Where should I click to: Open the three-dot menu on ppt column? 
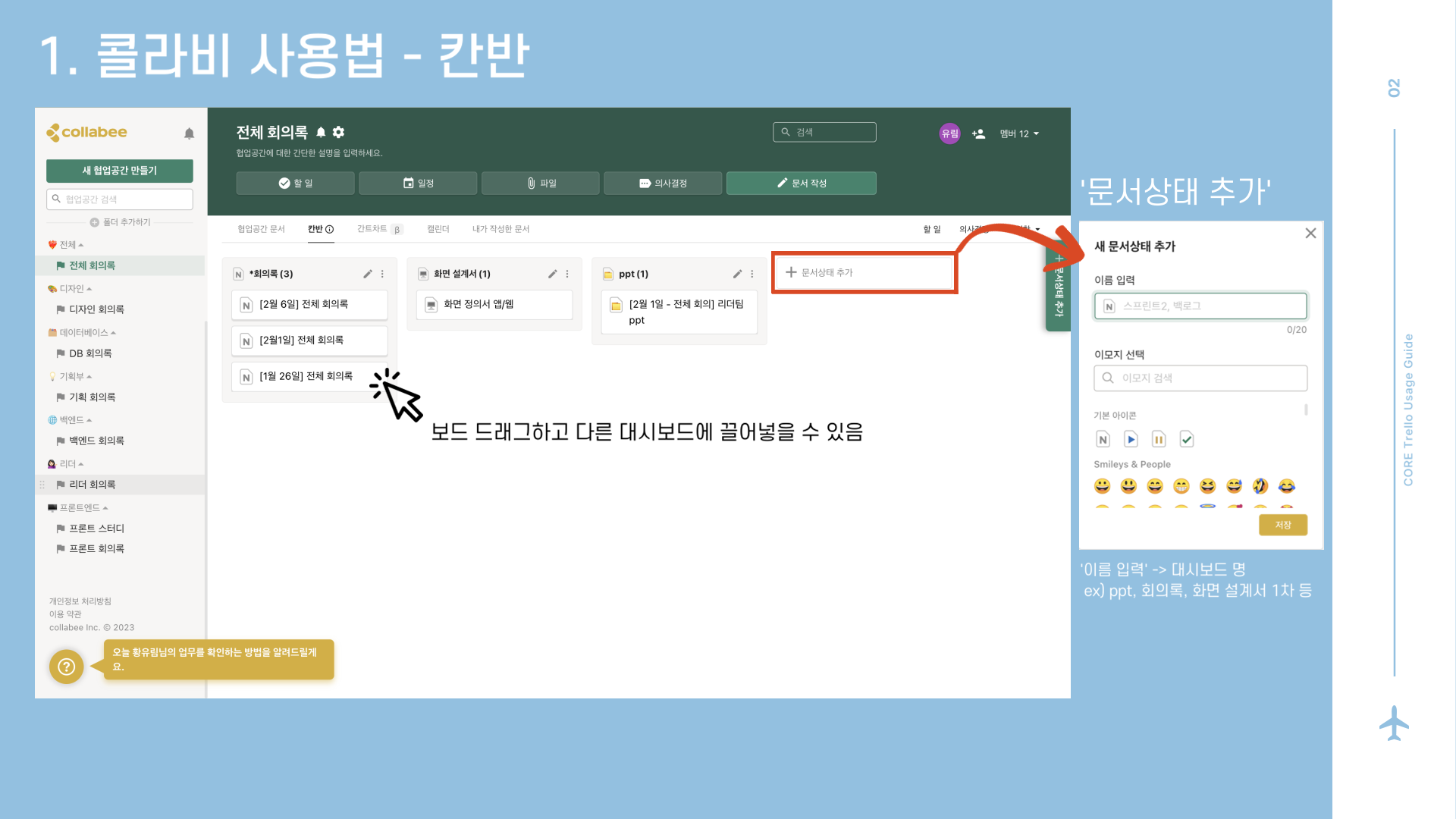coord(752,274)
